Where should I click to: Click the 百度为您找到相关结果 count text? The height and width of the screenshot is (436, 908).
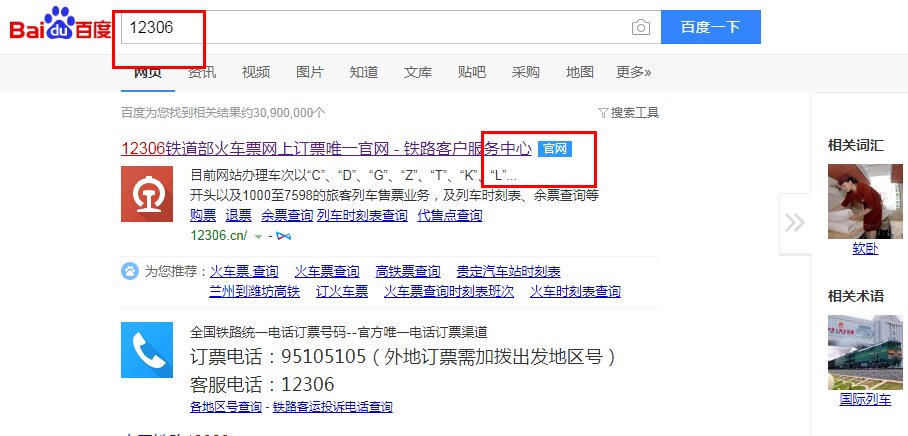[223, 112]
